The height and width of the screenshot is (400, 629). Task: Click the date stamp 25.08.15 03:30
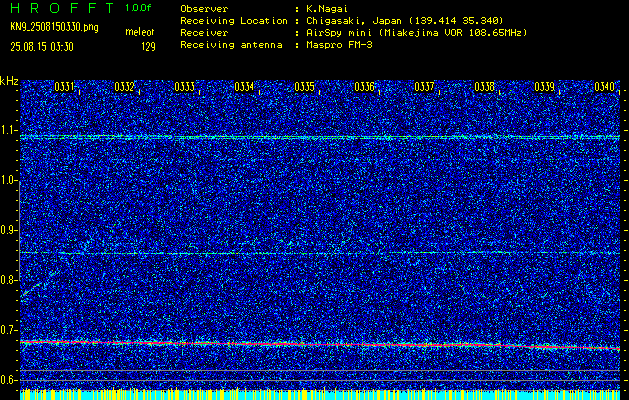[x=42, y=47]
